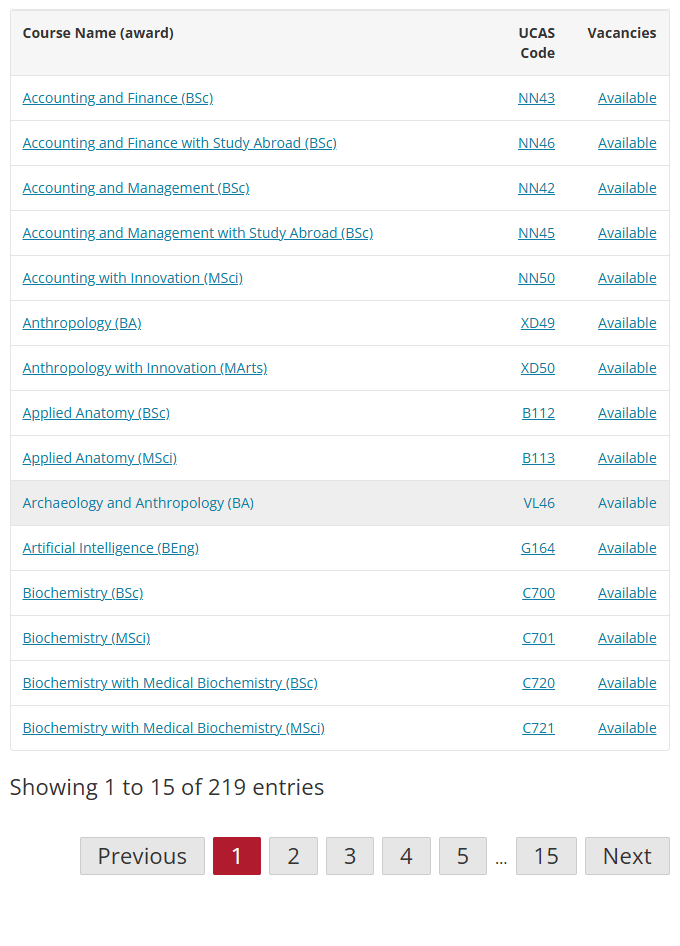This screenshot has width=680, height=946.
Task: Select the Archaeology and Anthropology (BA) row
Action: point(340,503)
